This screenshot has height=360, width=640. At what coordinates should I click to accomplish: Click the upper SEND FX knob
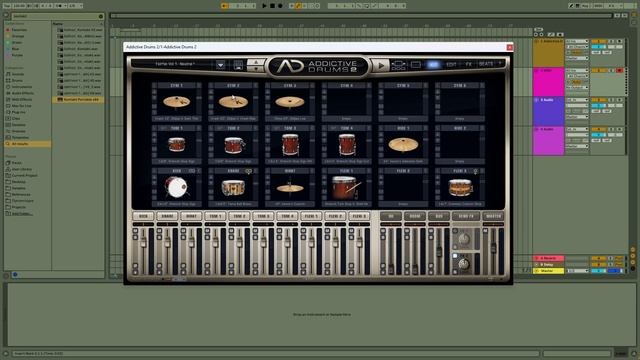[464, 240]
